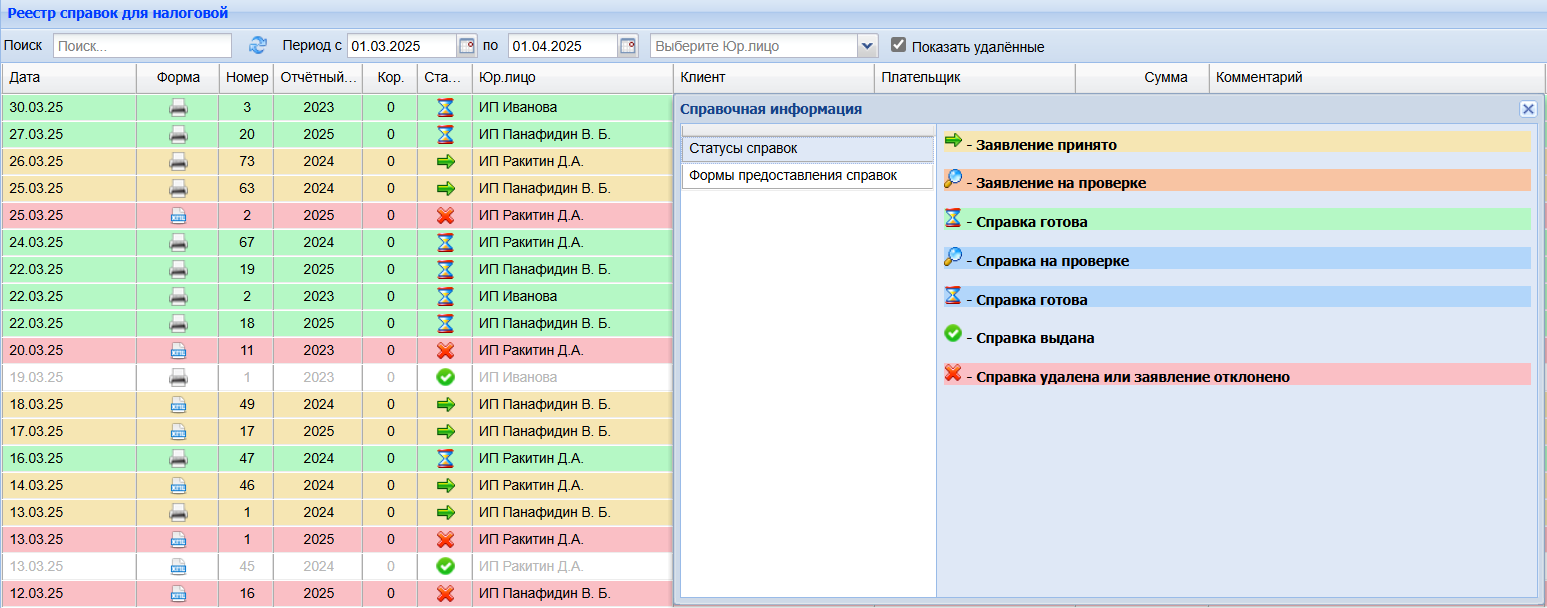Select Формы предоставления справок item

point(807,175)
